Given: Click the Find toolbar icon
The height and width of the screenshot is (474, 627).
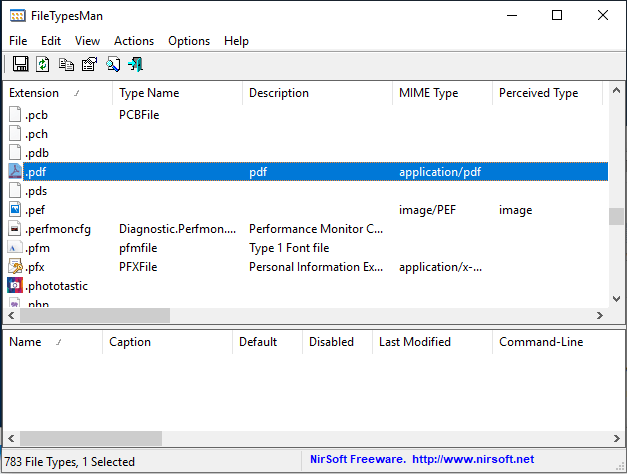Looking at the screenshot, I should coord(113,64).
